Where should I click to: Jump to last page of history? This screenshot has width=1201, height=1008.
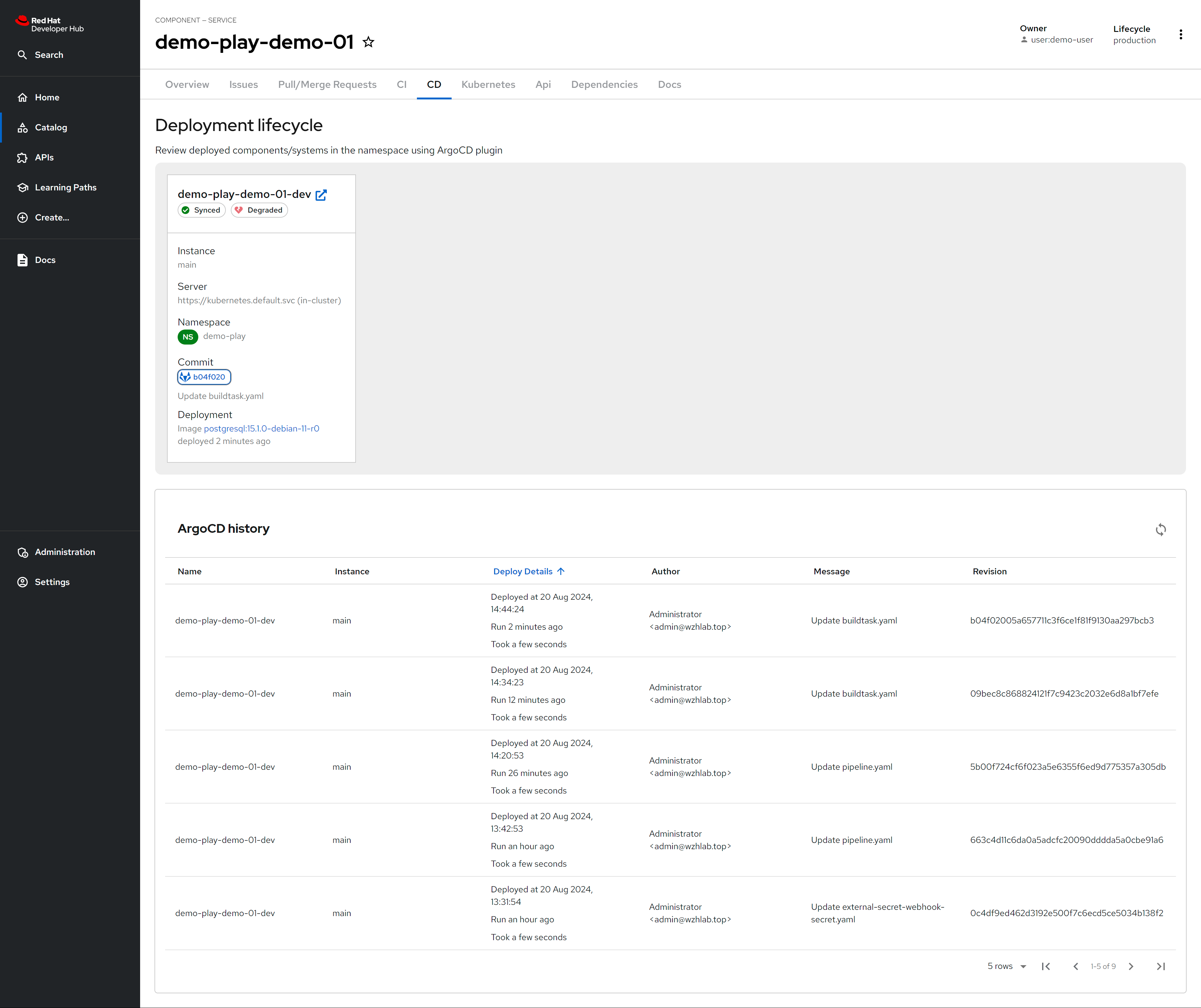1160,966
